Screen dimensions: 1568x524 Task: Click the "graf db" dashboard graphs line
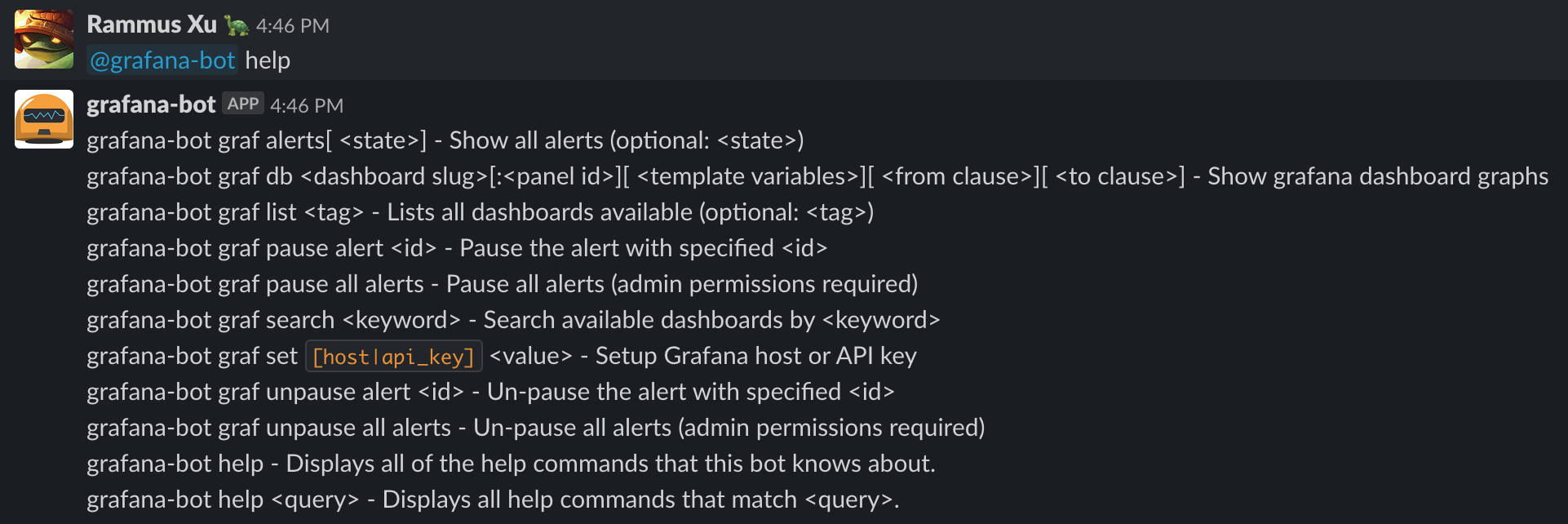[x=817, y=176]
